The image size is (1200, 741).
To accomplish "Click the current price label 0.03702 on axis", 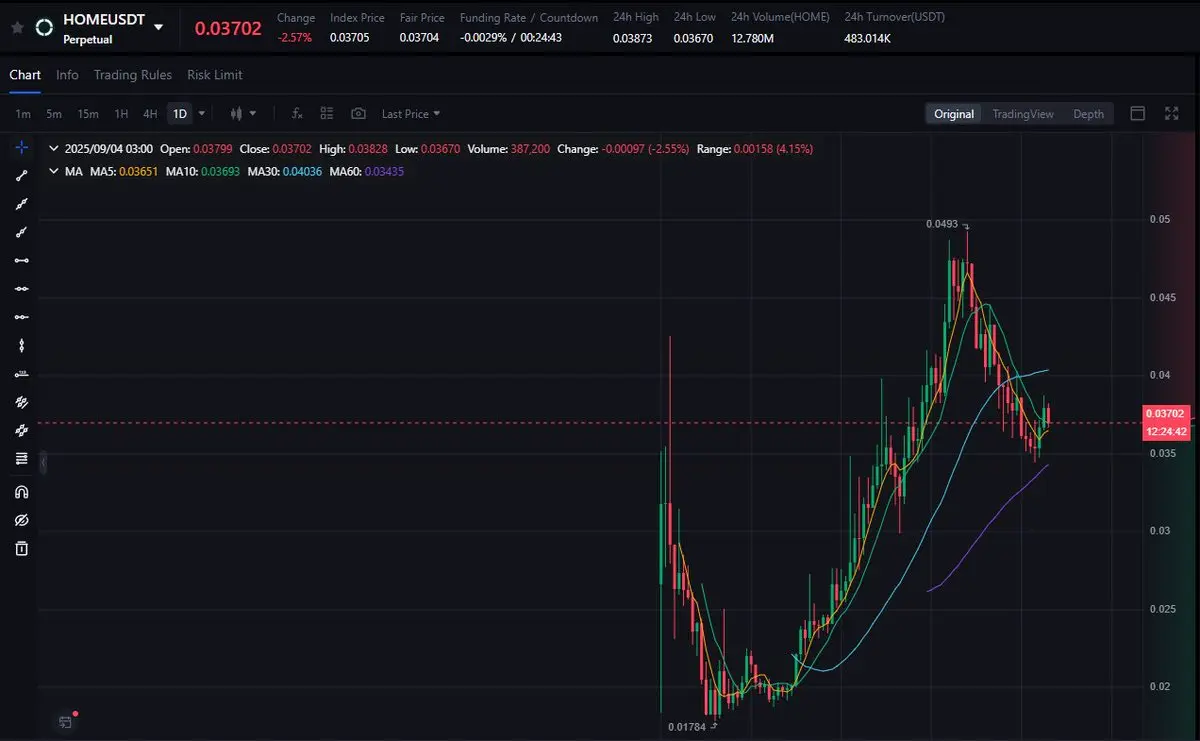I will click(x=1165, y=413).
